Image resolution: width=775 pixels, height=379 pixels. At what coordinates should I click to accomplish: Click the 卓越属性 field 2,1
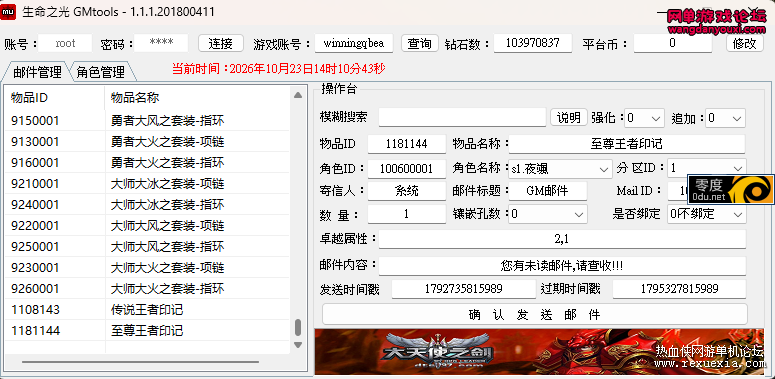click(562, 240)
